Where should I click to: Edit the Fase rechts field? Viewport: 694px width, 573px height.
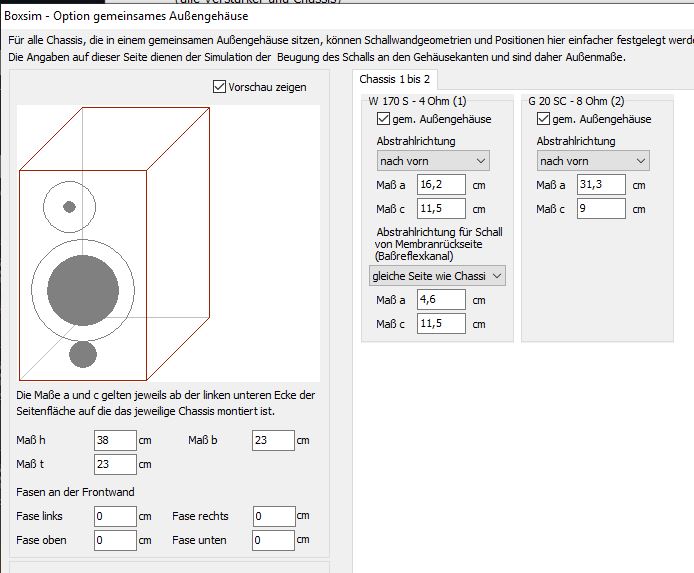point(274,516)
